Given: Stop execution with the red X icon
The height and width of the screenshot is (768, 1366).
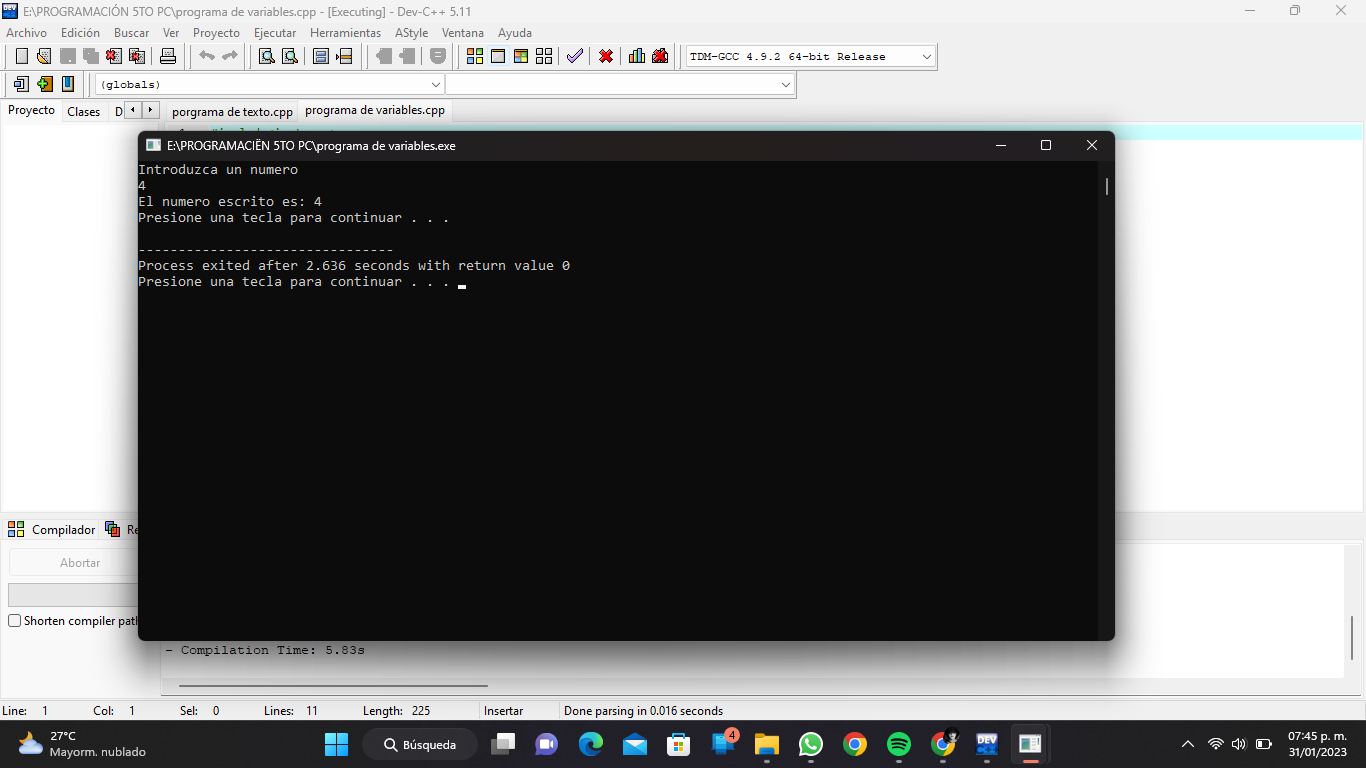Looking at the screenshot, I should pyautogui.click(x=606, y=56).
